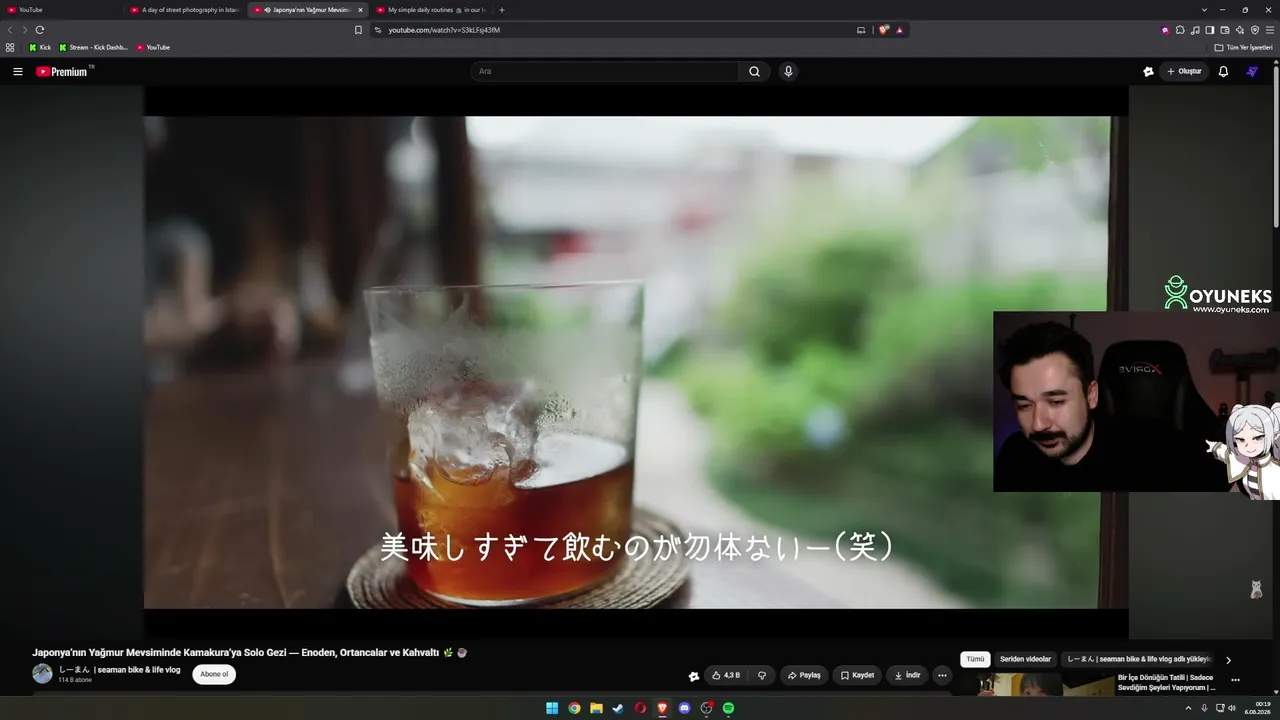This screenshot has height=720, width=1280.
Task: Show hidden system tray icons chevron
Action: 1189,708
